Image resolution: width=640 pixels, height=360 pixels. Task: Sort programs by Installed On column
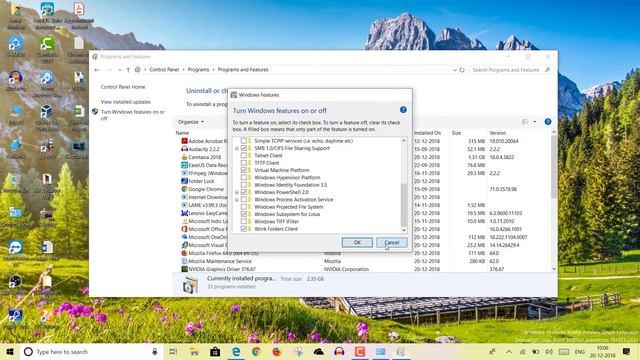(x=427, y=133)
